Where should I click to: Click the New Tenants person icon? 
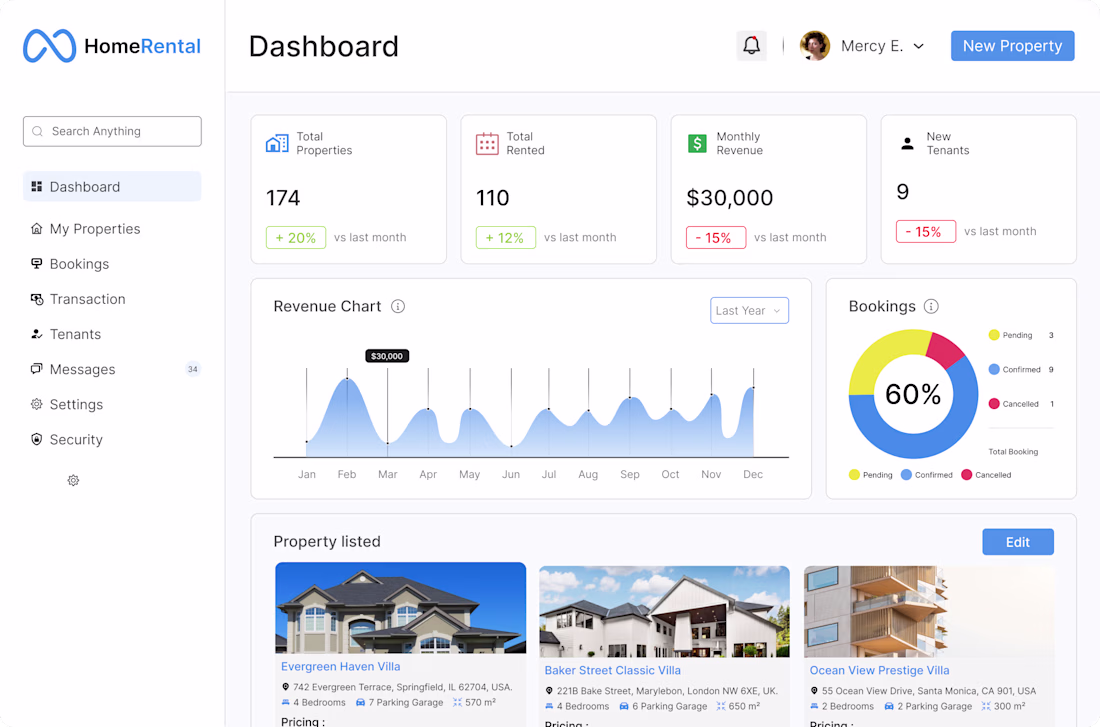[x=907, y=143]
